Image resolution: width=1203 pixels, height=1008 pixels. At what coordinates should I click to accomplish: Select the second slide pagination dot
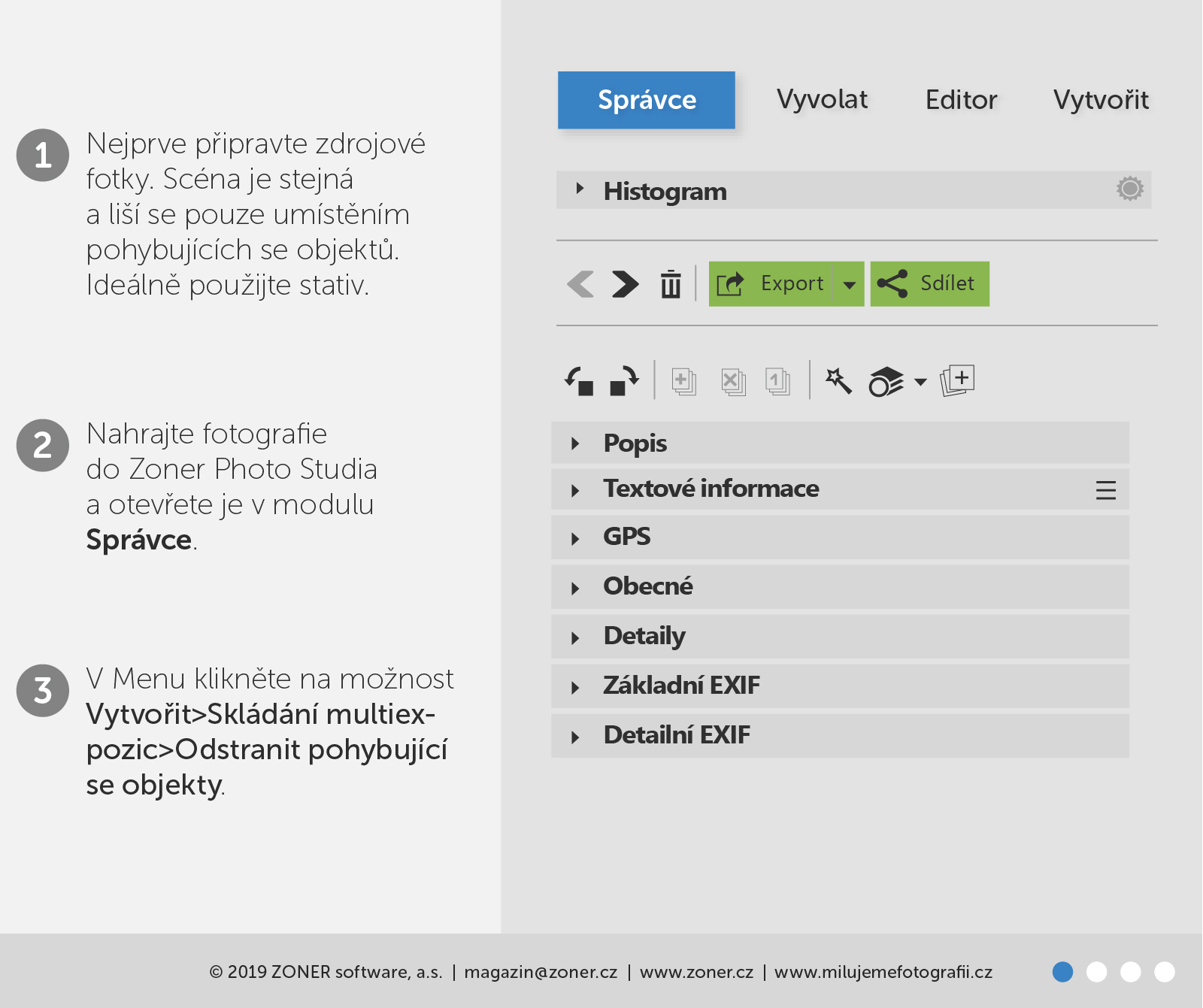[x=1096, y=972]
